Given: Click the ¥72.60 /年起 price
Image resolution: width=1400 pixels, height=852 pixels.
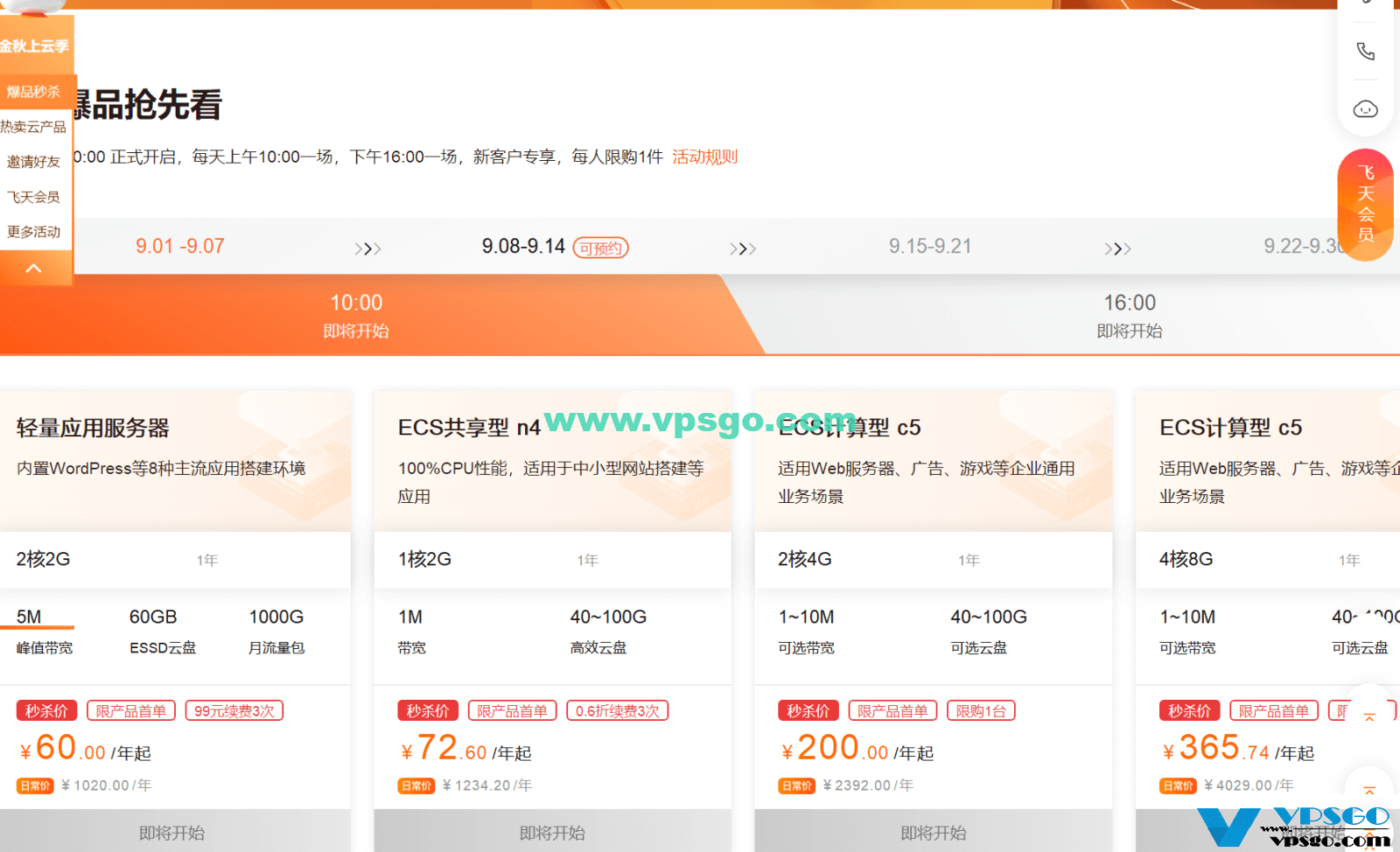Looking at the screenshot, I should [465, 749].
